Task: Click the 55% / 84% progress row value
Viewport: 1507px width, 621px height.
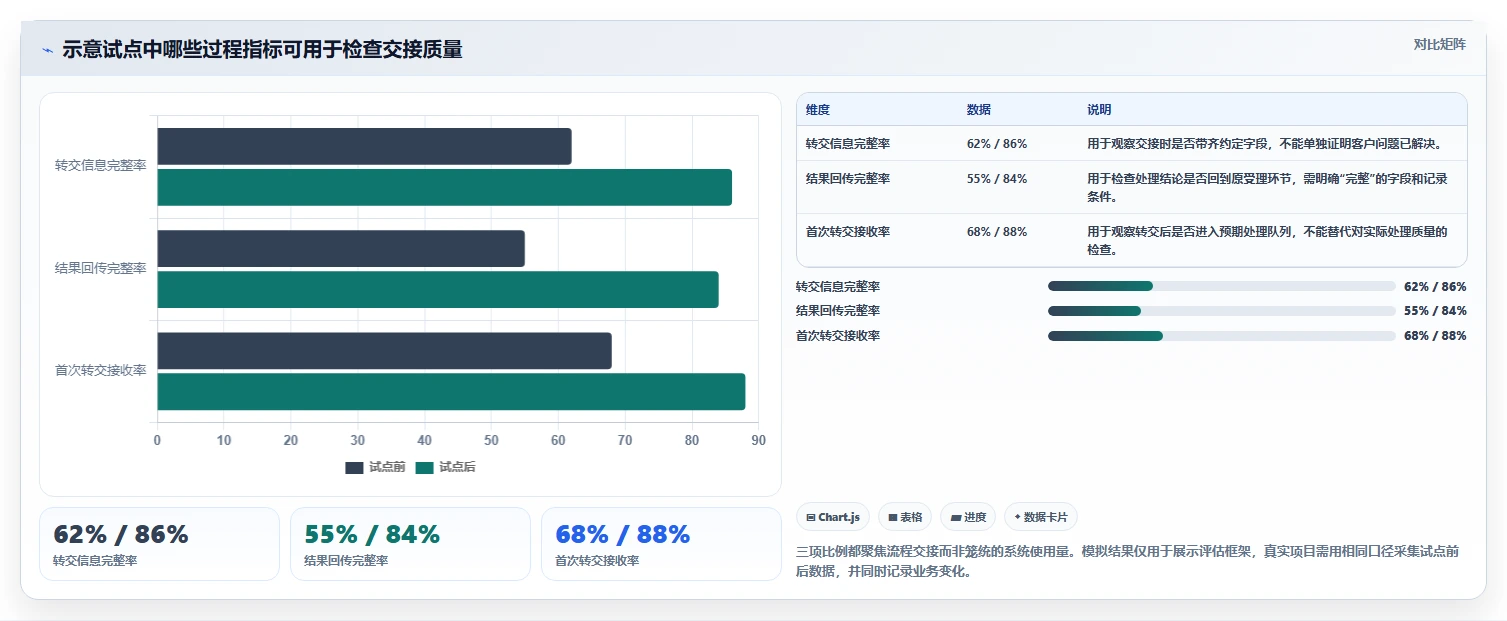Action: 1435,311
